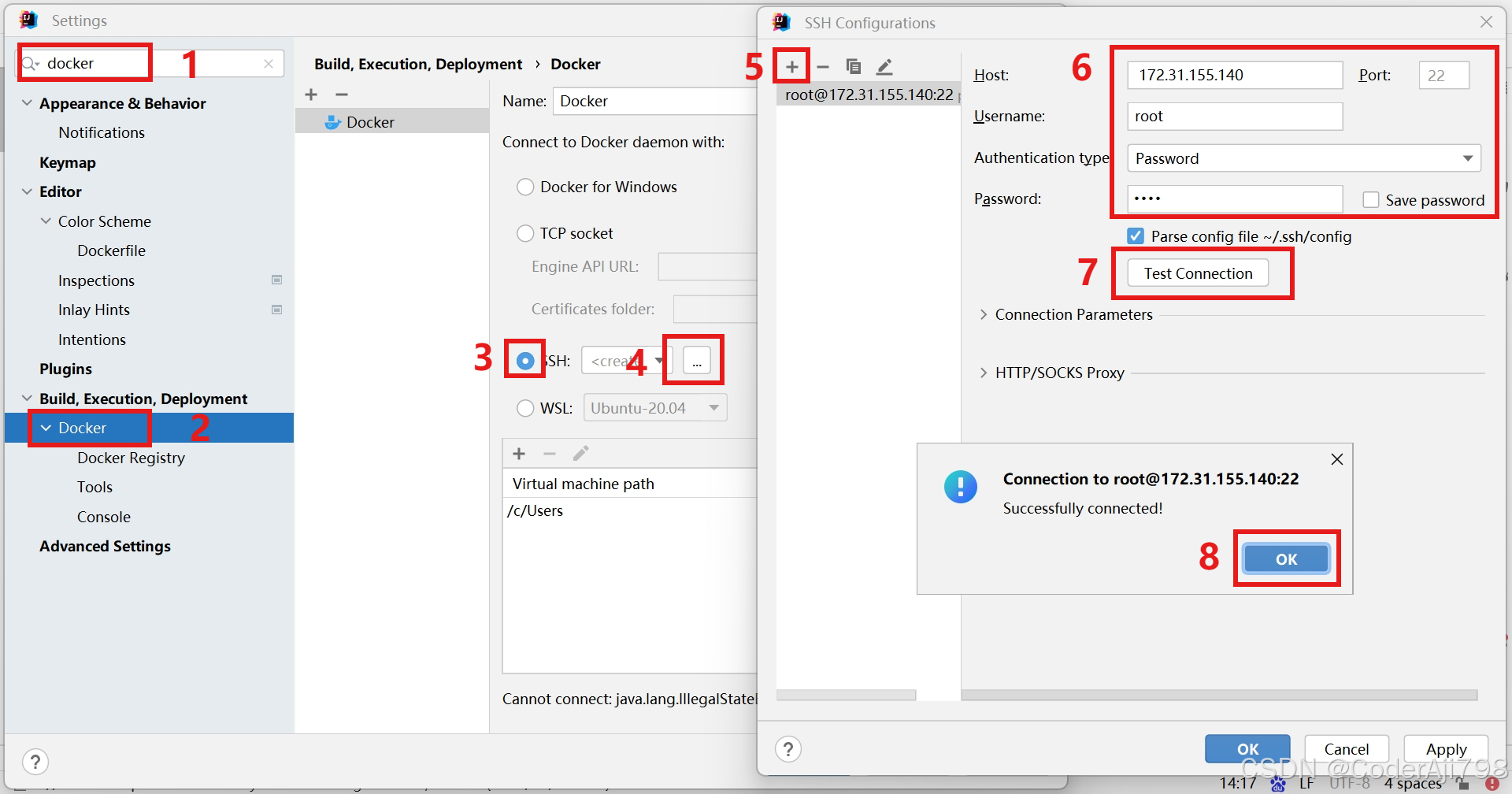The height and width of the screenshot is (794, 1512).
Task: Select the /c/Users virtual machine path row
Action: (x=630, y=510)
